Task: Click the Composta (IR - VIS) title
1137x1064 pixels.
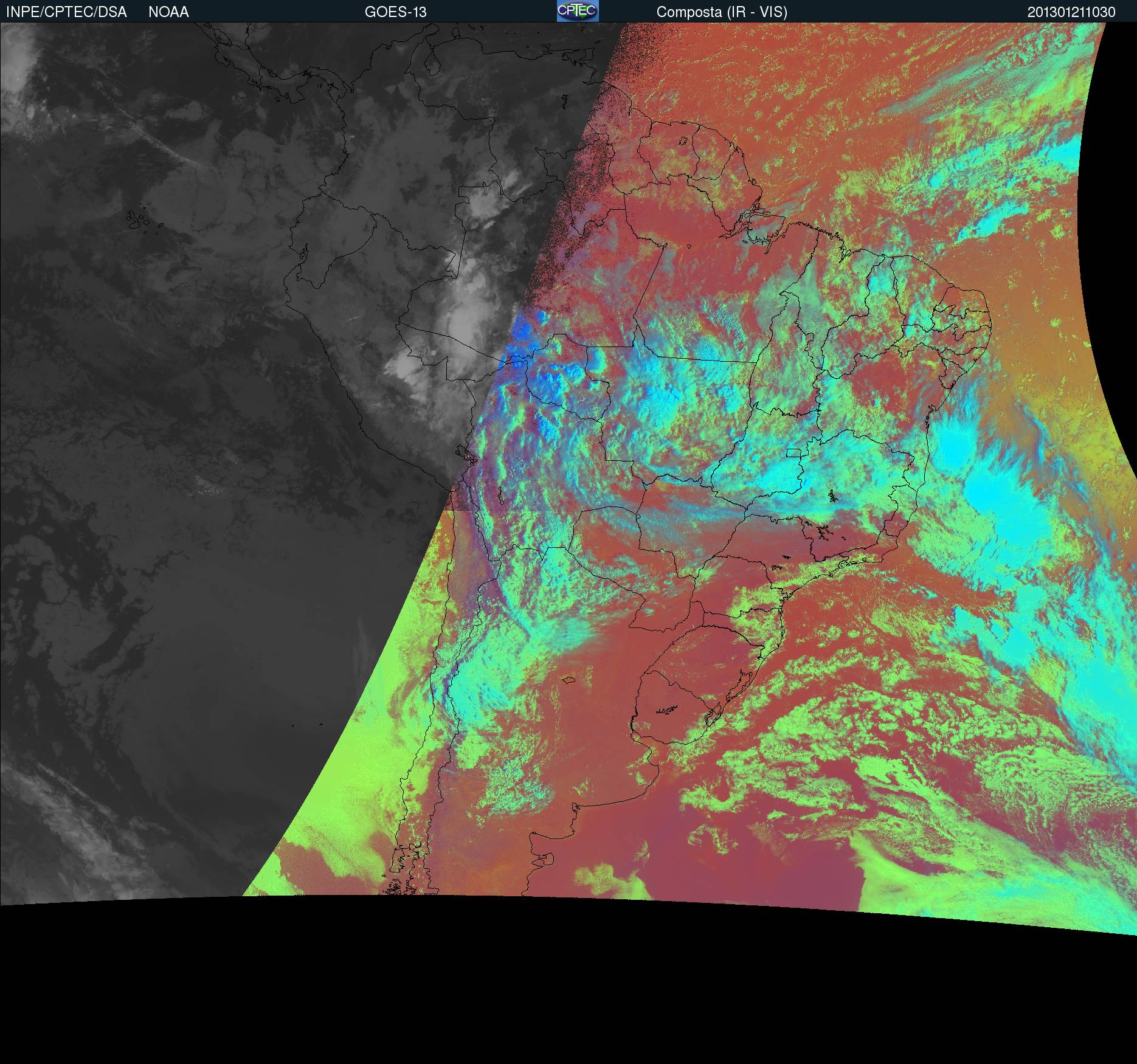Action: 722,12
